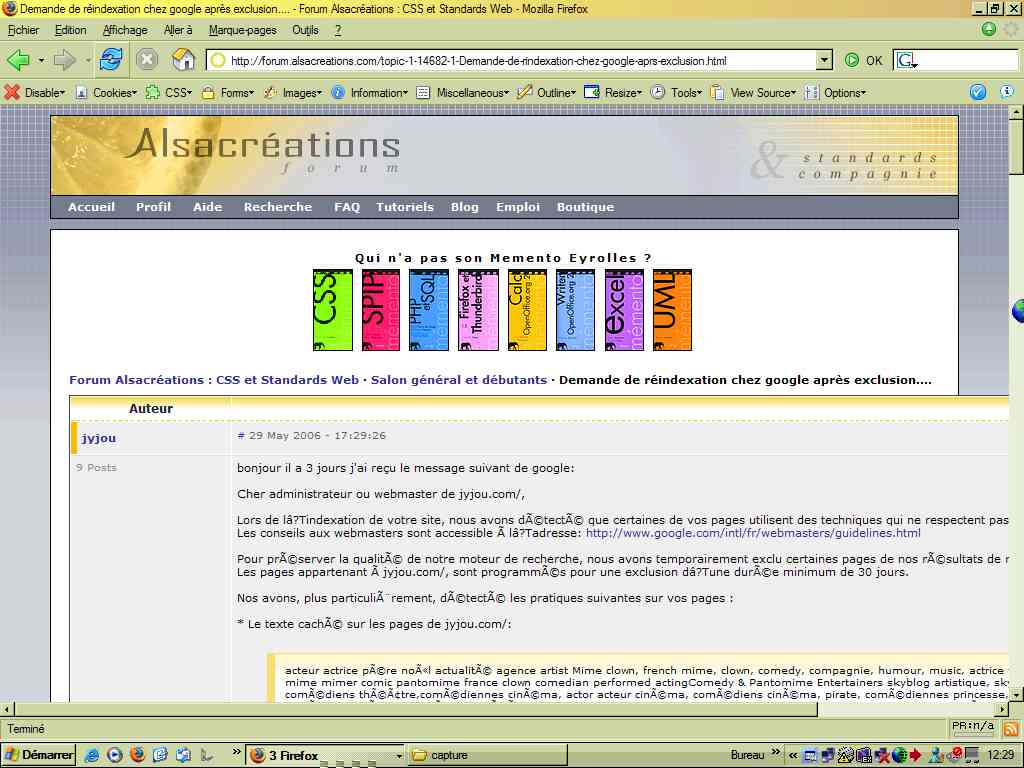Image resolution: width=1024 pixels, height=768 pixels.
Task: Open the Excel memento book cover
Action: pos(624,310)
